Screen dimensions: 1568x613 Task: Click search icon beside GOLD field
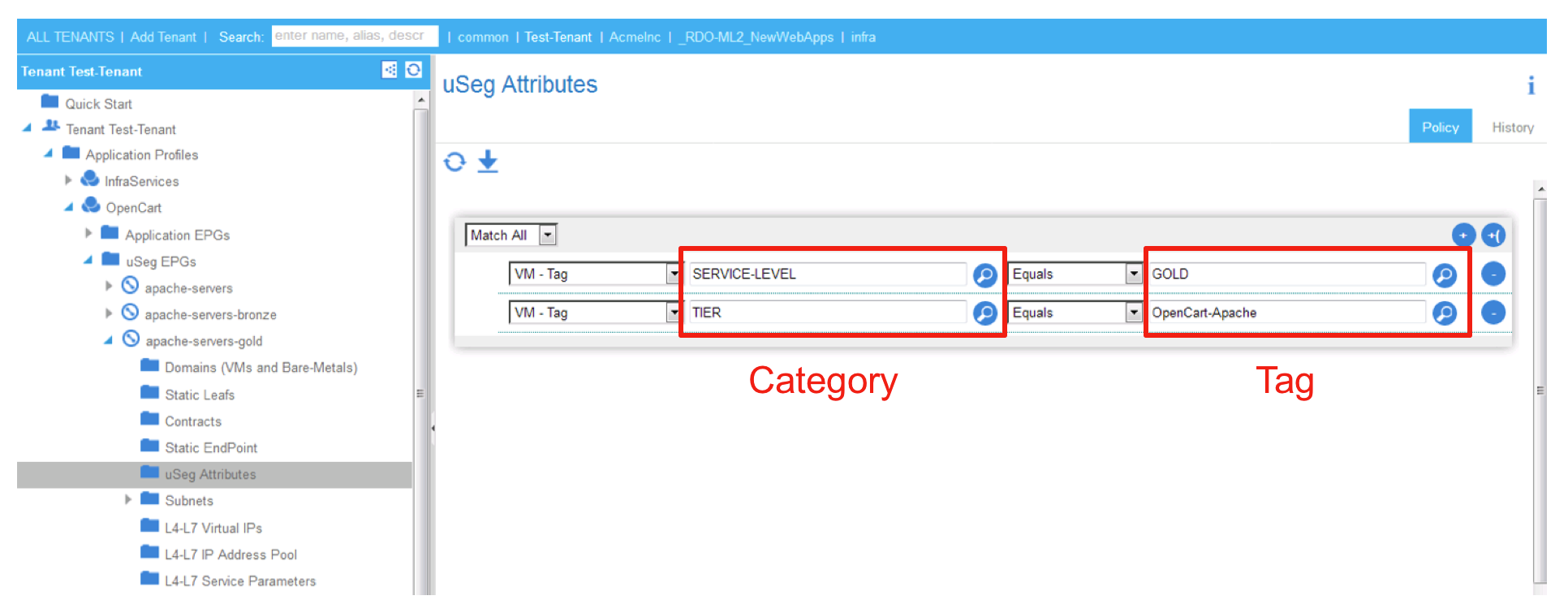click(1444, 275)
